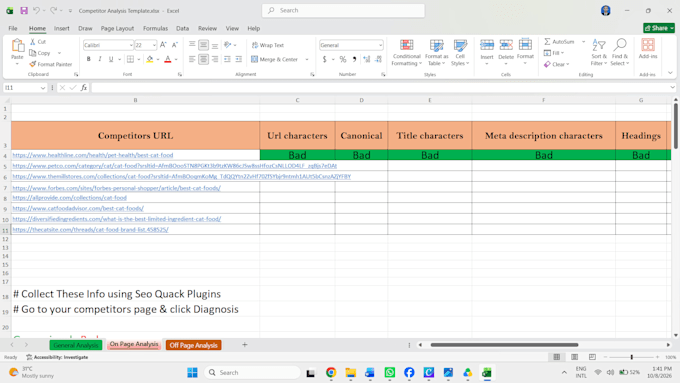This screenshot has width=680, height=383.
Task: Increase font size icon
Action: (163, 45)
